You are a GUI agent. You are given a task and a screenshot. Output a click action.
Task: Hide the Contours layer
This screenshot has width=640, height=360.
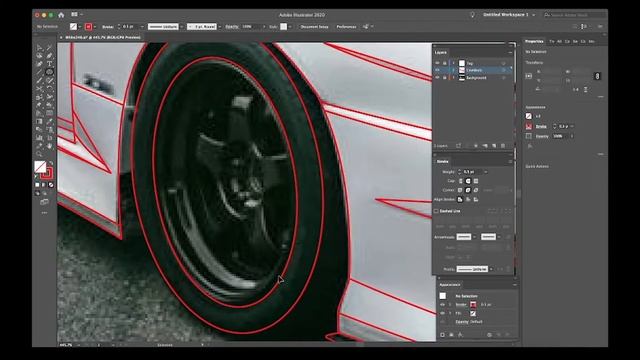[437, 70]
